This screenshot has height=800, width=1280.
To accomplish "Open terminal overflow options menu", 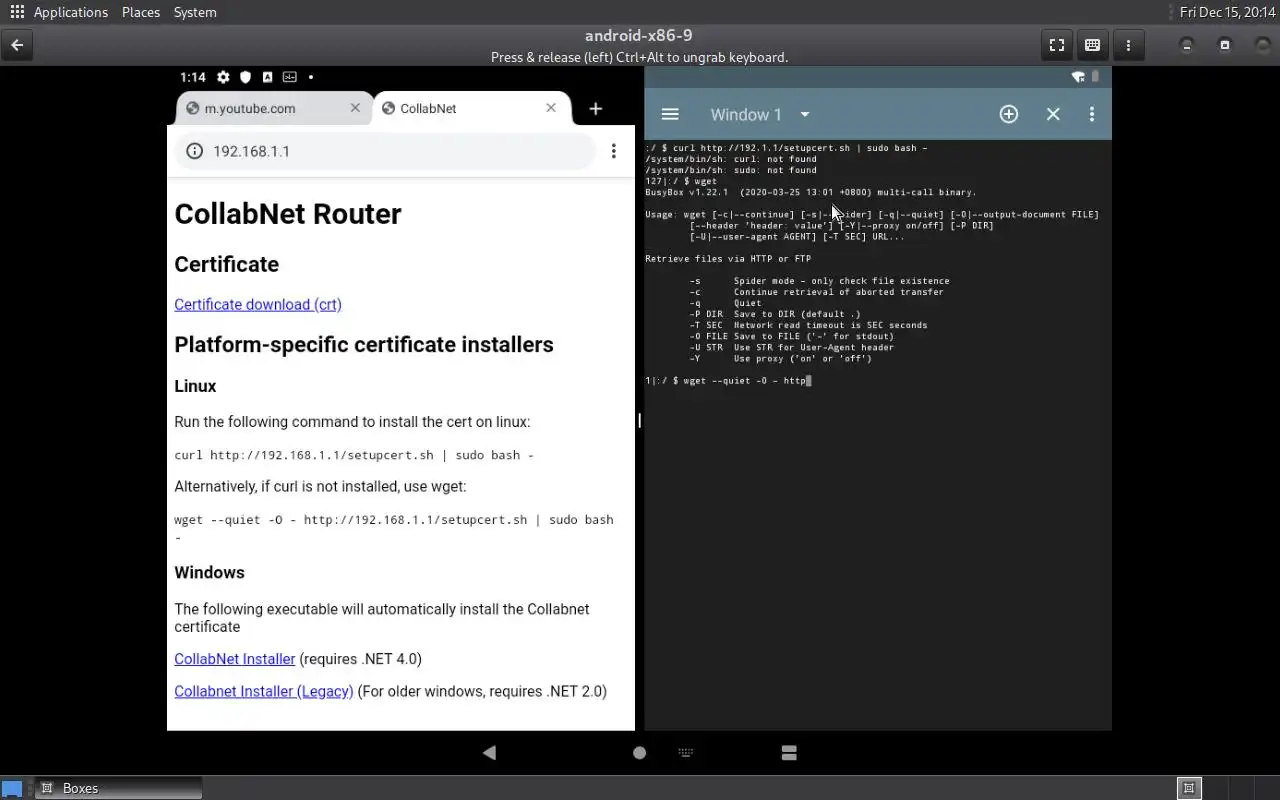I will pos(1092,114).
